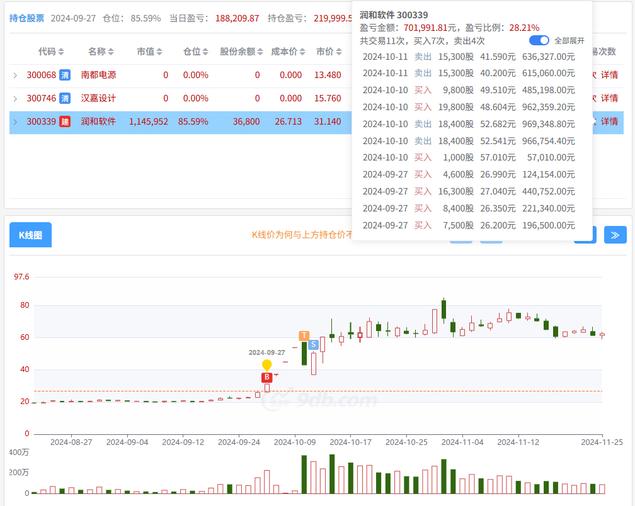This screenshot has height=506, width=635.
Task: Click the red B buy marker on chart
Action: (267, 378)
